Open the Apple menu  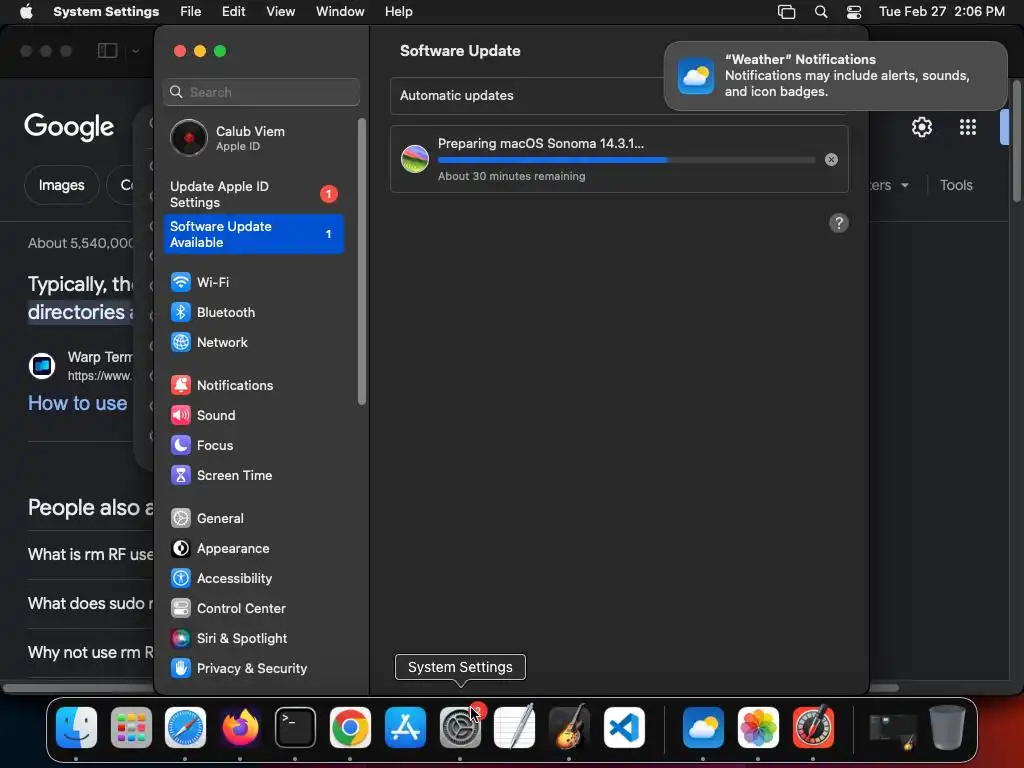point(26,12)
